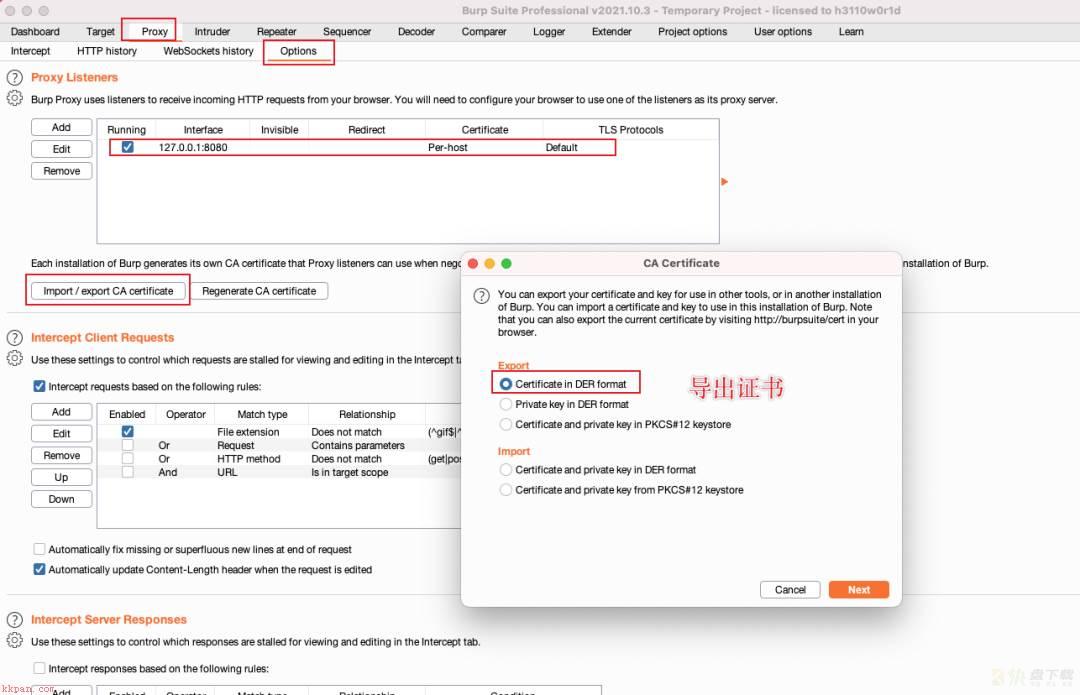
Task: Select export PKCS#12 keystore option
Action: [506, 424]
